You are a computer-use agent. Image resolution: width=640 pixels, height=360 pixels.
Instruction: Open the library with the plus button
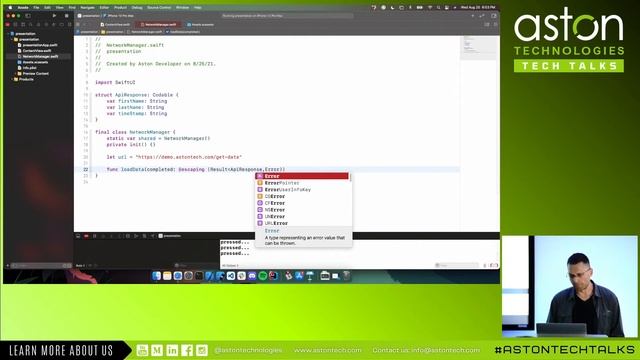coord(473,16)
